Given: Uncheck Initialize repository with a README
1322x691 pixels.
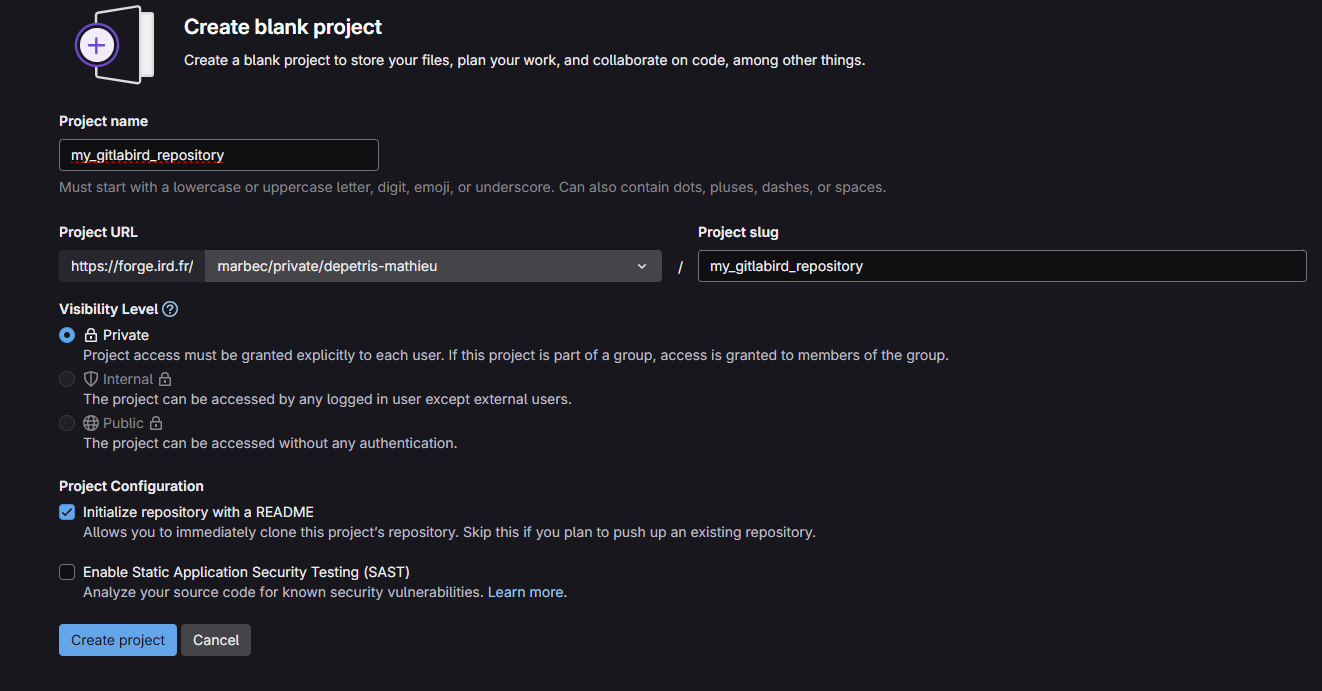Looking at the screenshot, I should click(x=67, y=512).
